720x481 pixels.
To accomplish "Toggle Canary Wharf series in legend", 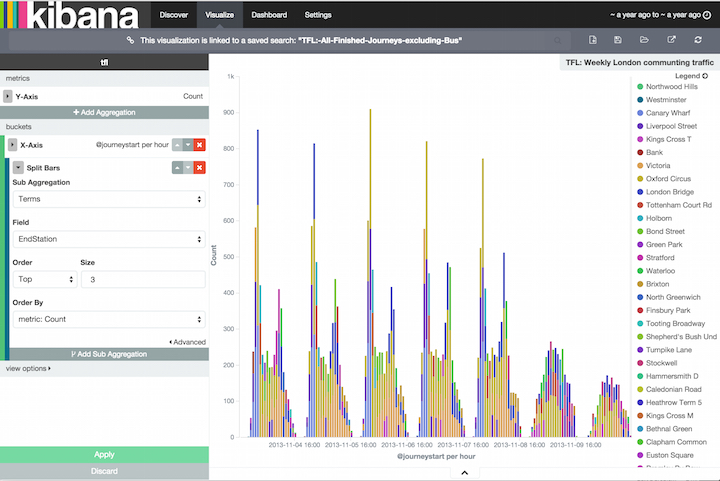I will (x=670, y=113).
